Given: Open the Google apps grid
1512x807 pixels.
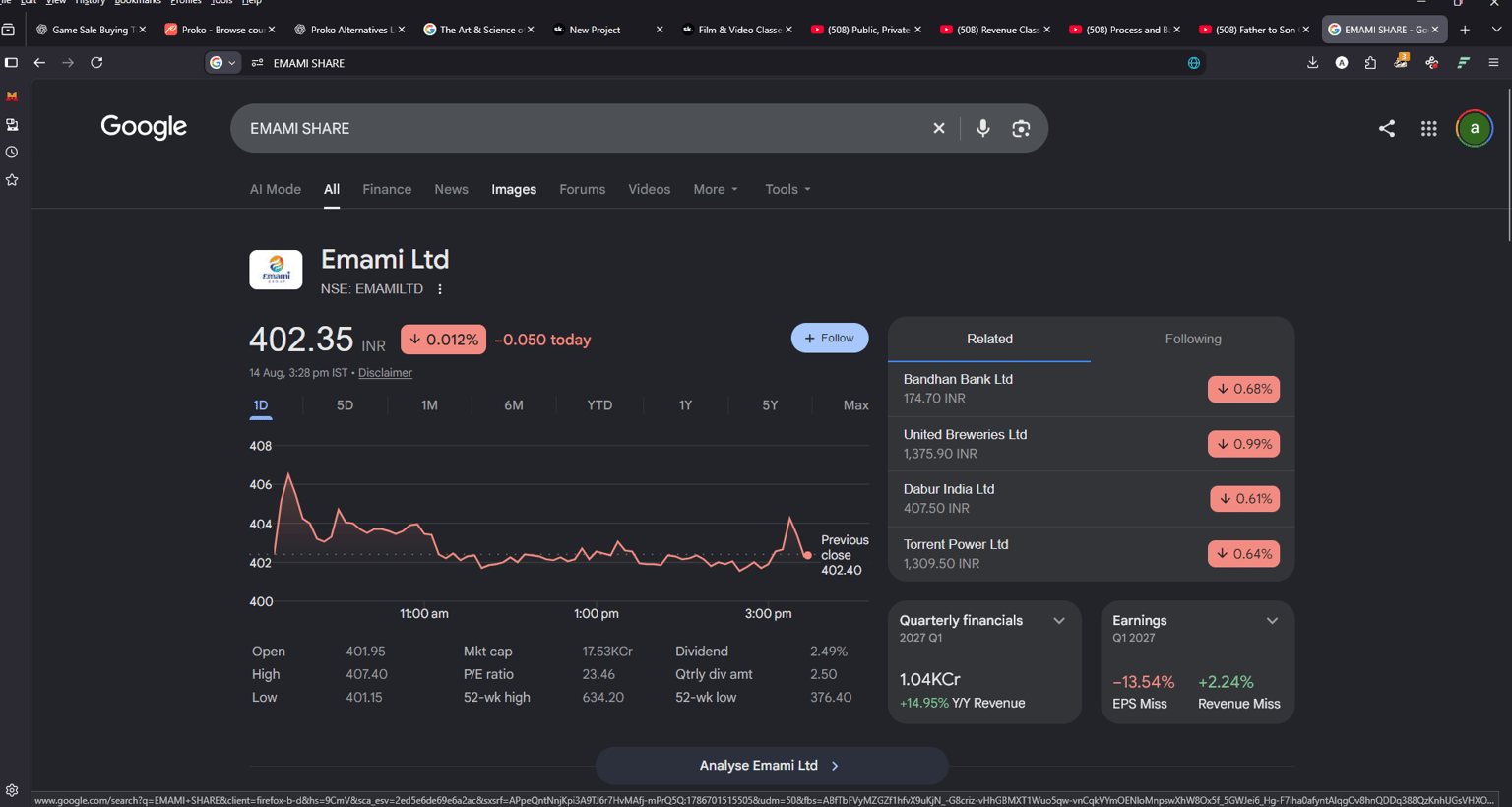Looking at the screenshot, I should coord(1428,128).
